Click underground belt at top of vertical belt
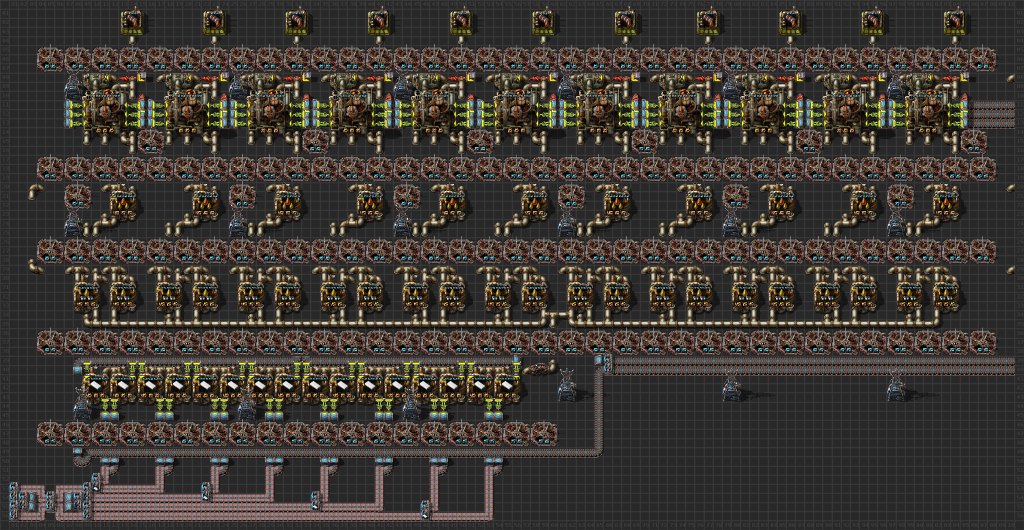Viewport: 1024px width, 530px height. [600, 361]
